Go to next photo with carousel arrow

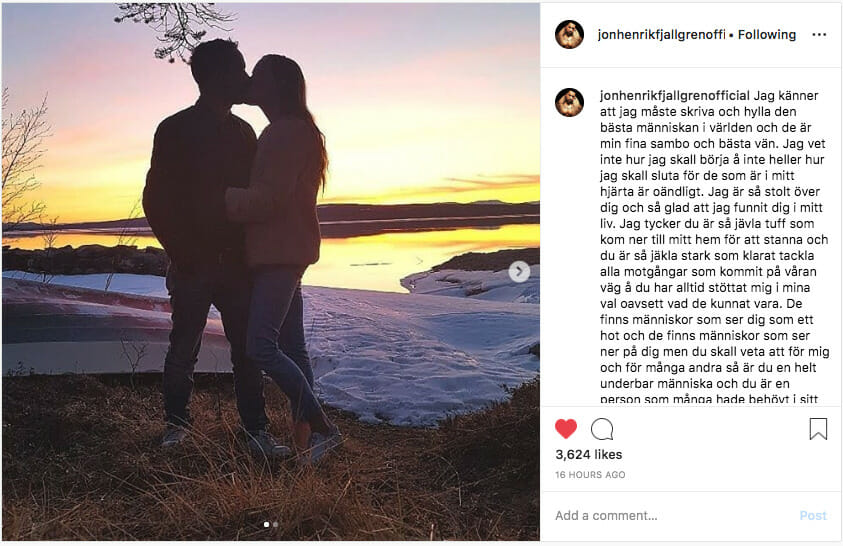[x=519, y=271]
